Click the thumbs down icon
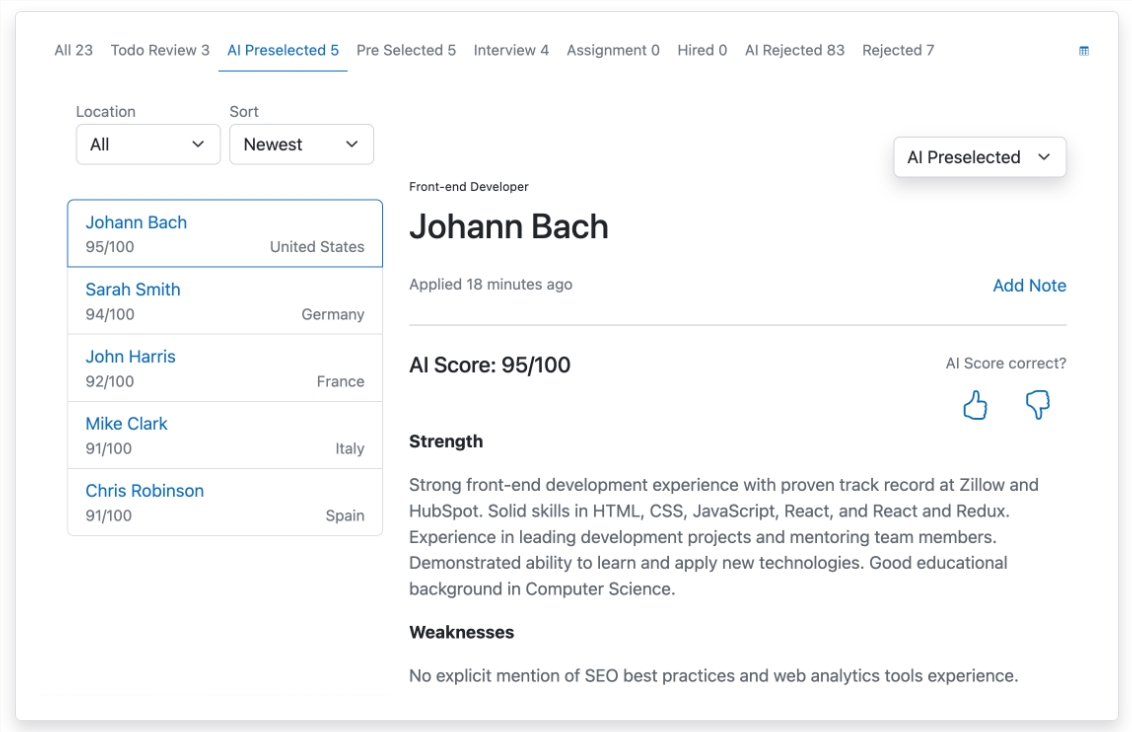Screen dimensions: 1132x732 click(x=1037, y=405)
